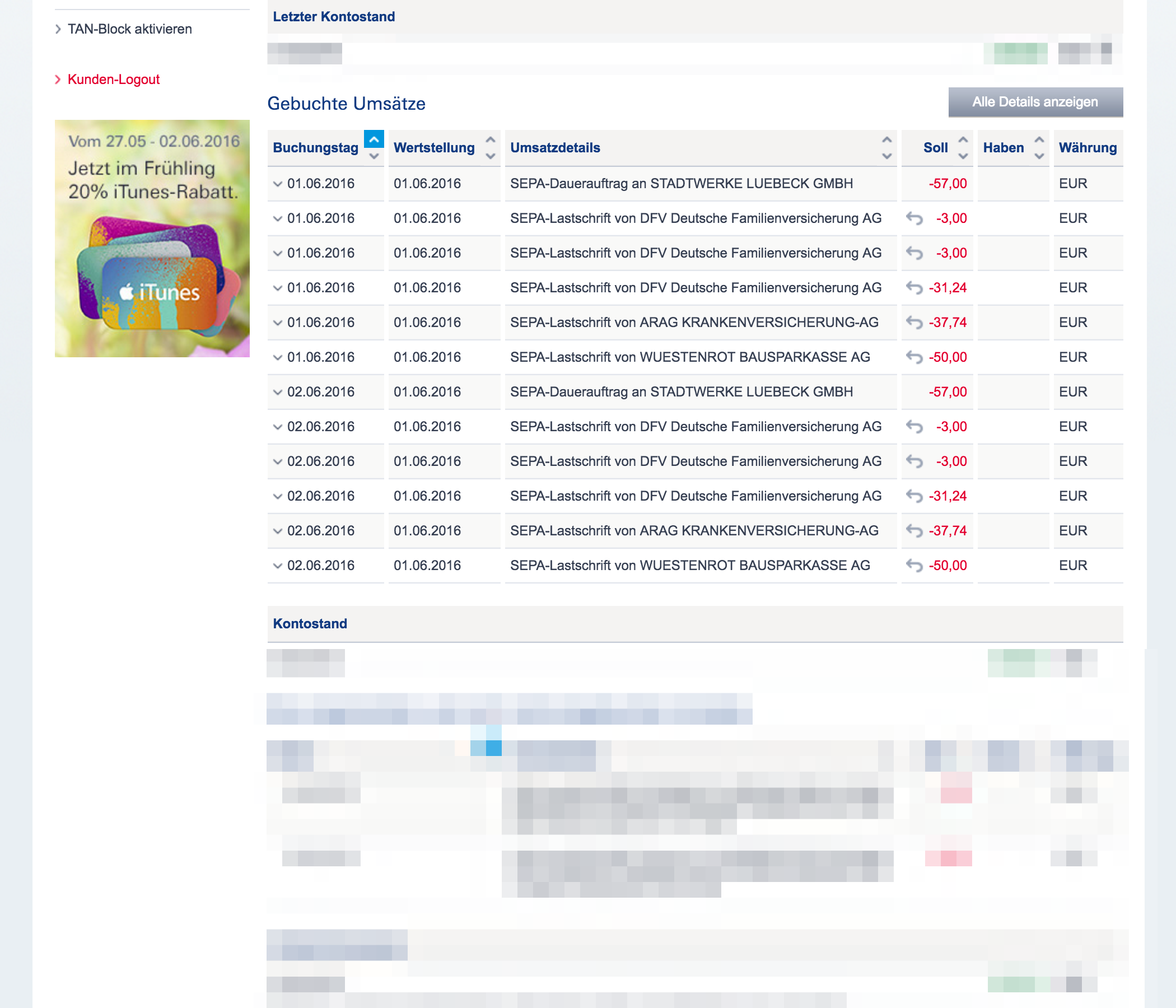The height and width of the screenshot is (1008, 1176).
Task: Click red chevron beside Kunden-Logout
Action: click(x=58, y=80)
